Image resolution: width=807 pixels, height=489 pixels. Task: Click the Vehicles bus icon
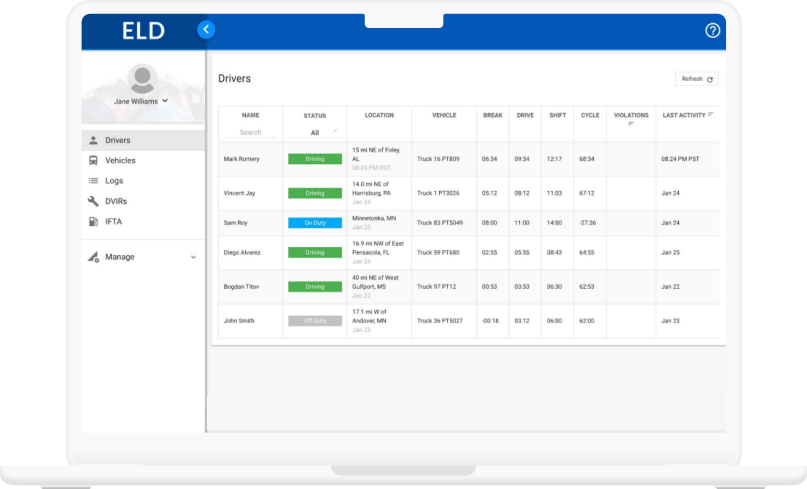93,160
